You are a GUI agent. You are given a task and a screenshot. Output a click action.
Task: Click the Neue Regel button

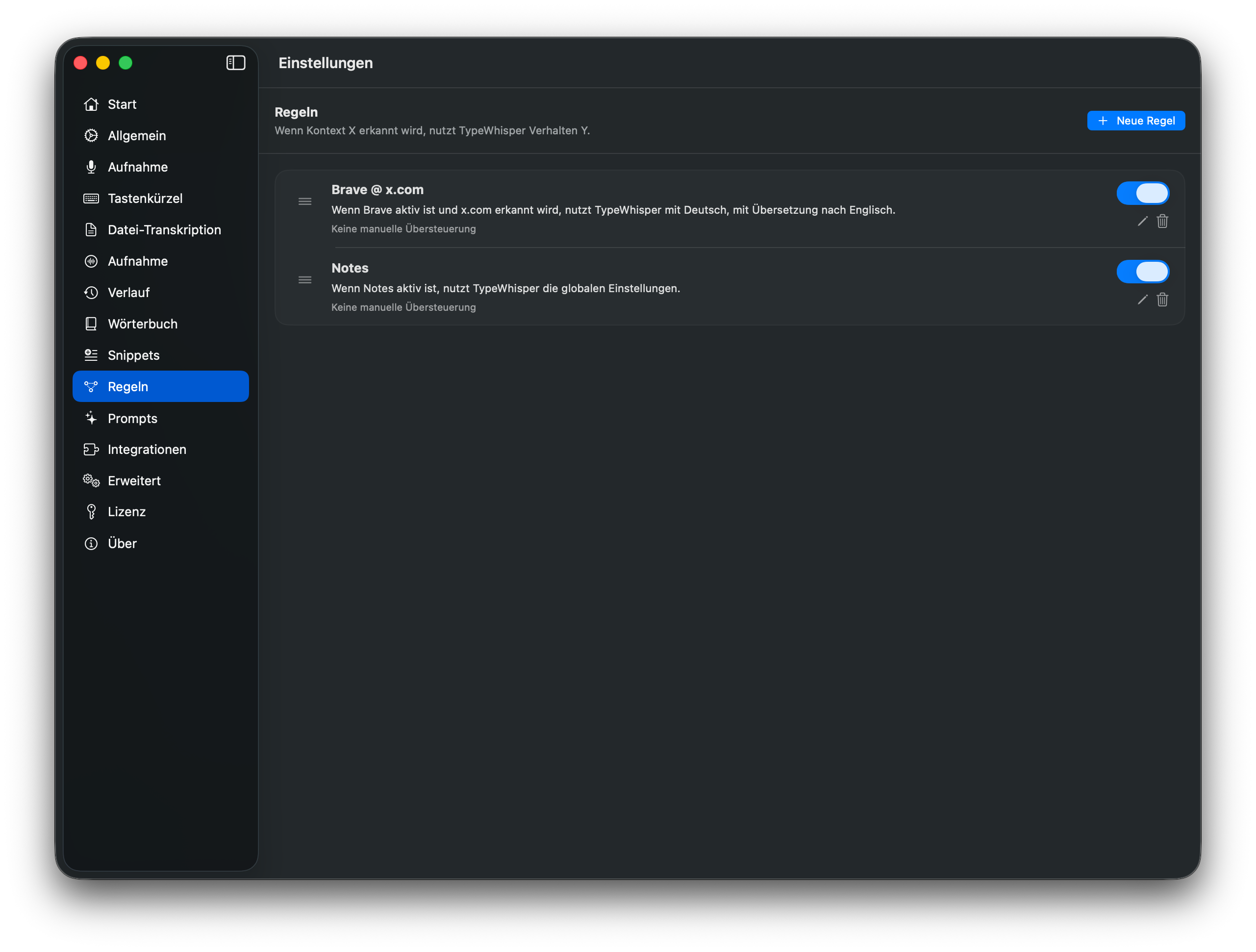(1135, 121)
